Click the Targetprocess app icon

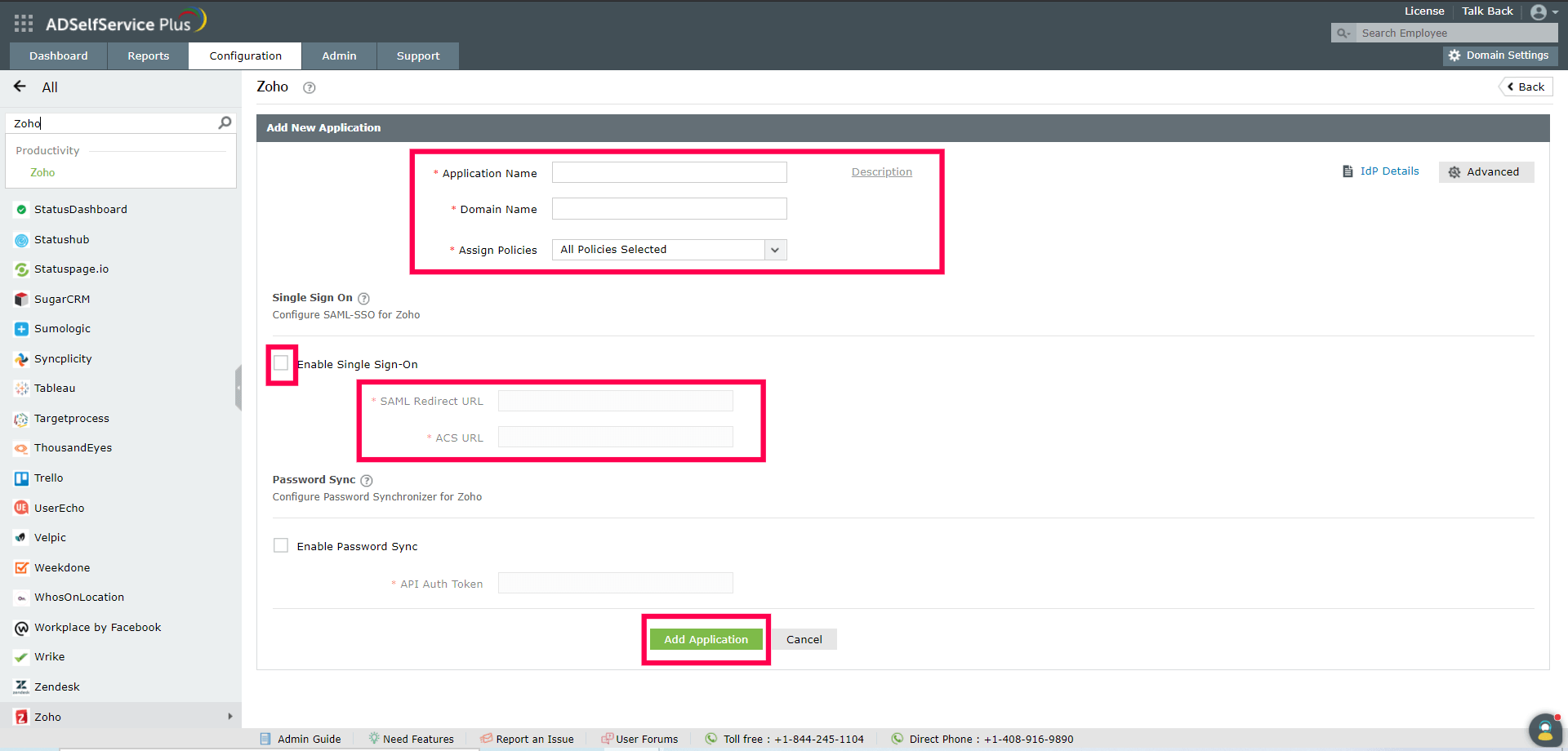[21, 419]
